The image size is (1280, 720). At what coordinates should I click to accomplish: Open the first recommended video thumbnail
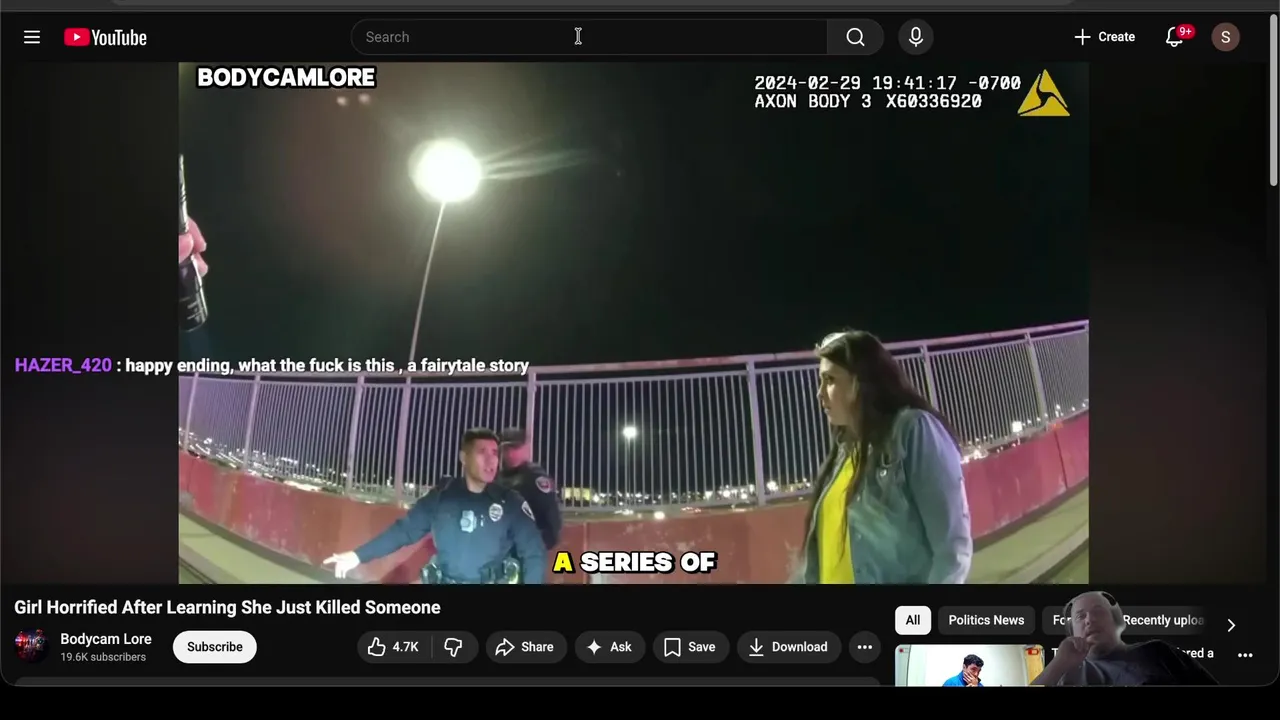[x=970, y=666]
